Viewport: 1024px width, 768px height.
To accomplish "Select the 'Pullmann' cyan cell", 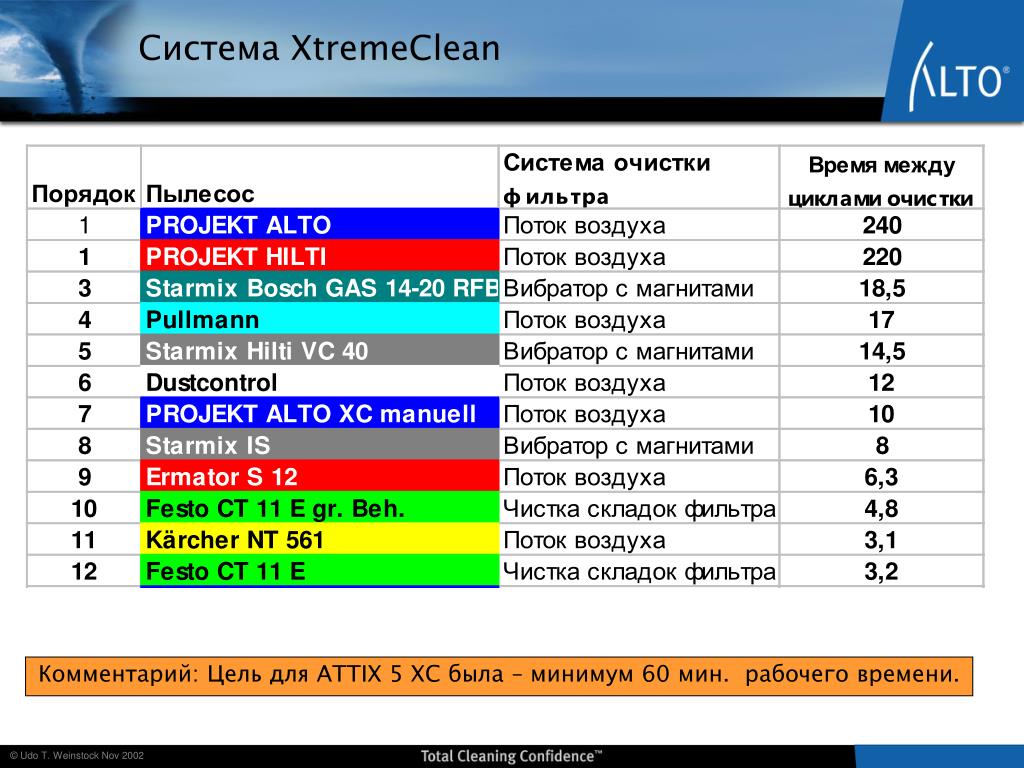I will pos(320,319).
